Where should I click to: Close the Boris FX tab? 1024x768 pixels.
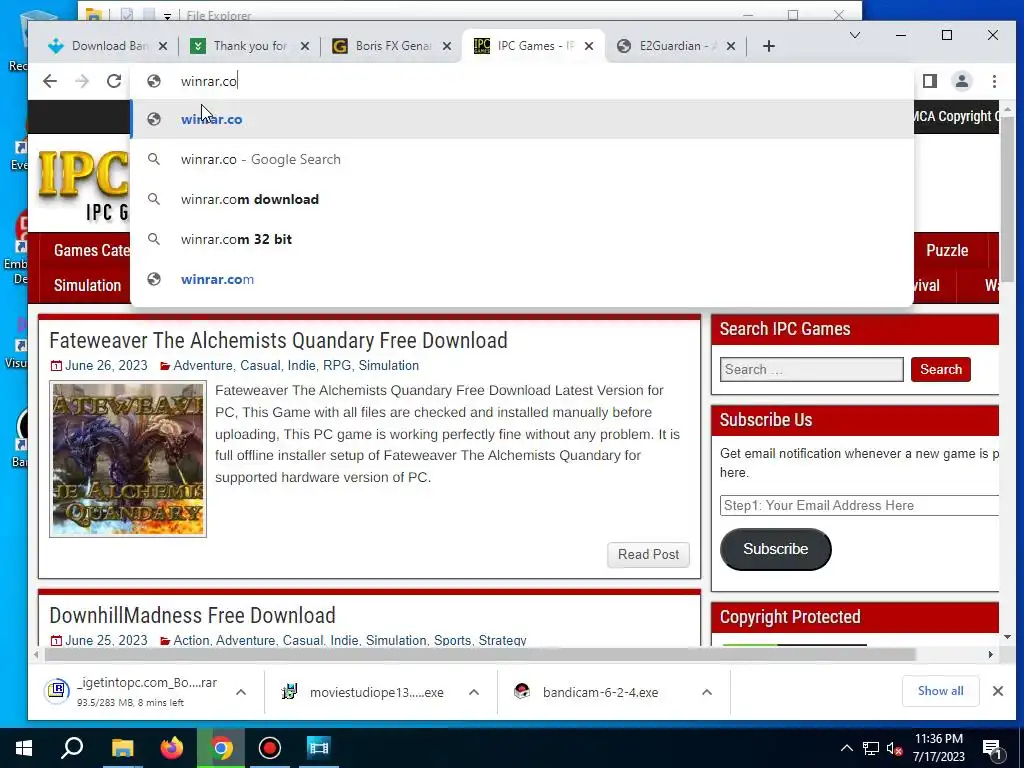coord(447,46)
